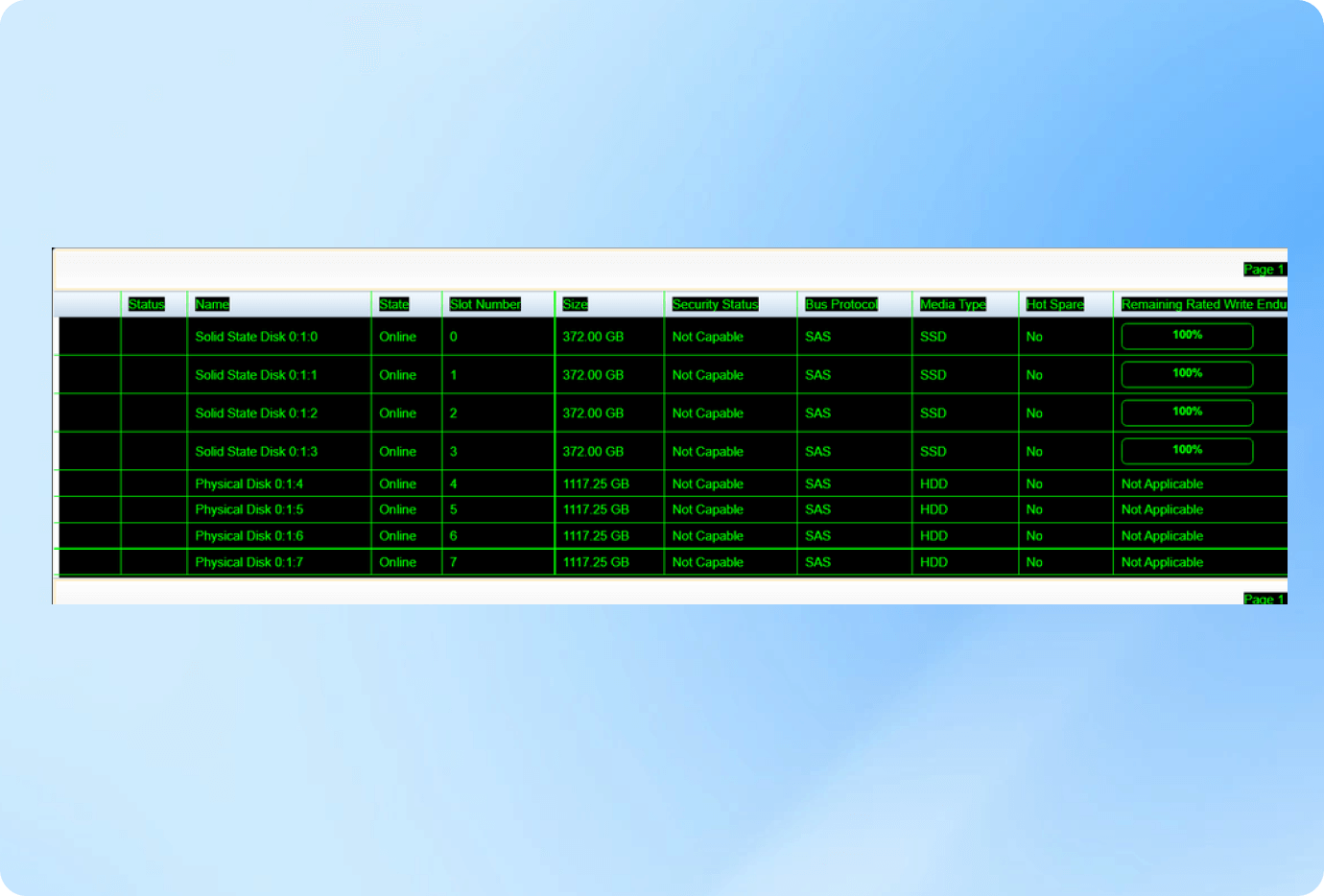
Task: Click 372.00 GB size of Solid State Disk 0:1:1
Action: [593, 375]
